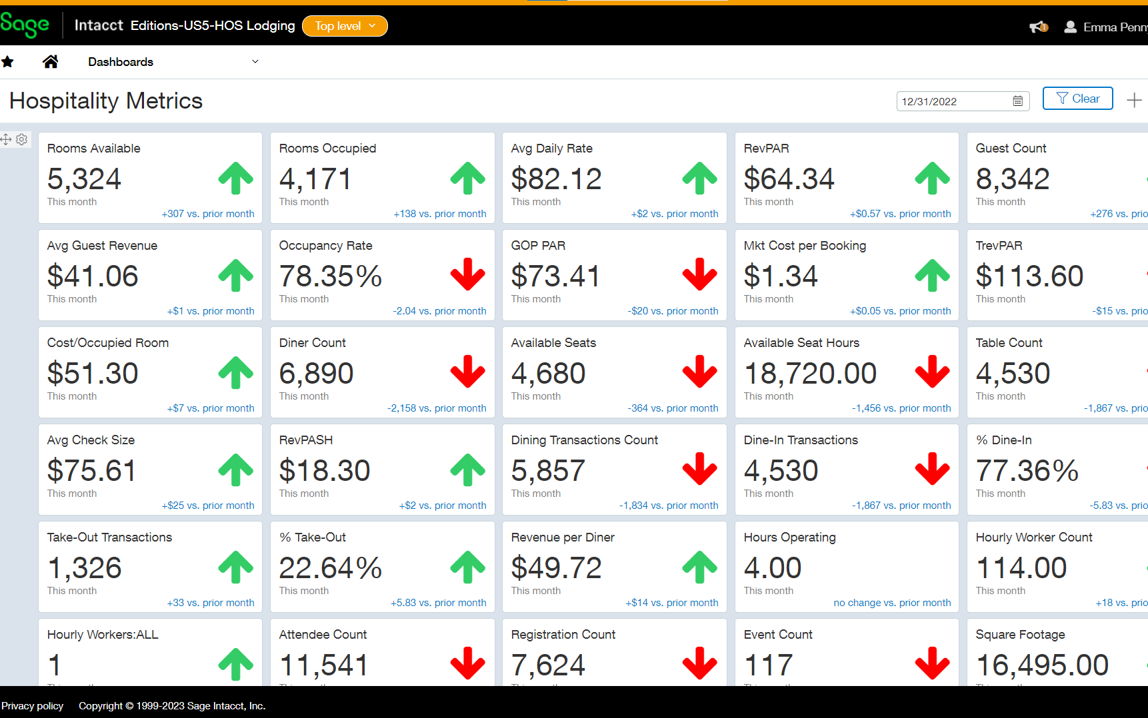Click '-2,158 vs. prior month' on Diner Count
This screenshot has height=718, width=1148.
[x=437, y=408]
